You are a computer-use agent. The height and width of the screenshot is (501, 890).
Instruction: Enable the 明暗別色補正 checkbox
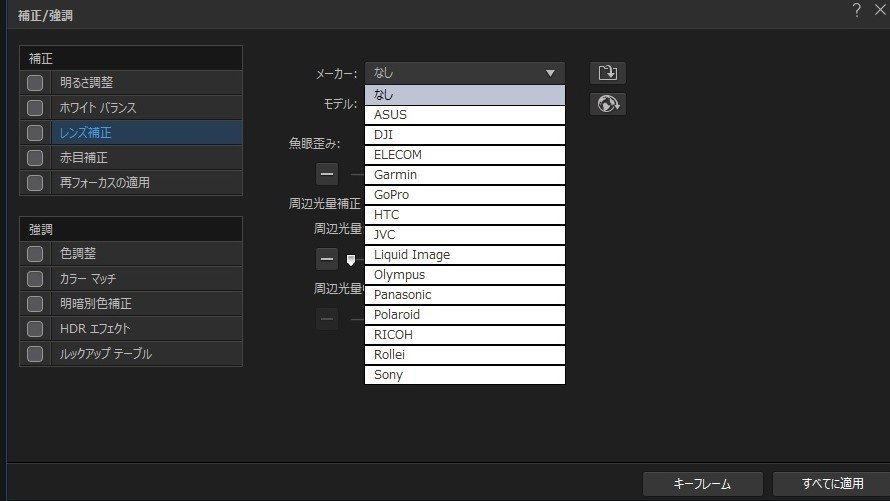(35, 304)
